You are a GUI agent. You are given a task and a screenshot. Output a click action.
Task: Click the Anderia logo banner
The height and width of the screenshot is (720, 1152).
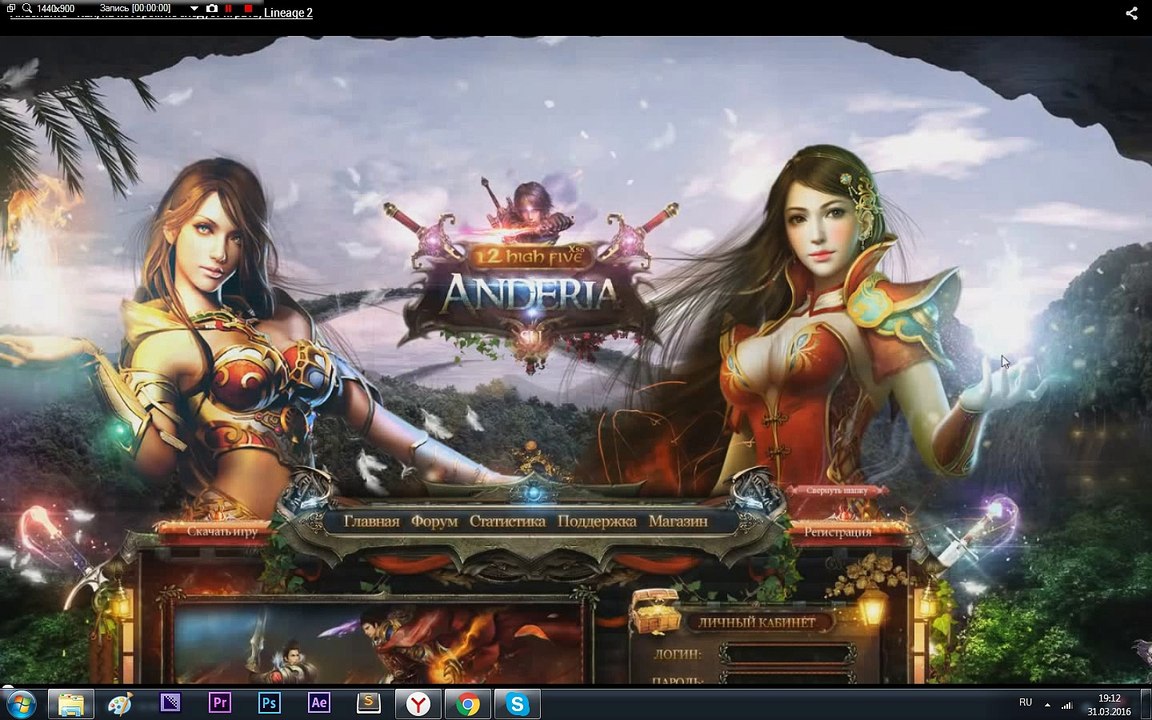pos(529,292)
